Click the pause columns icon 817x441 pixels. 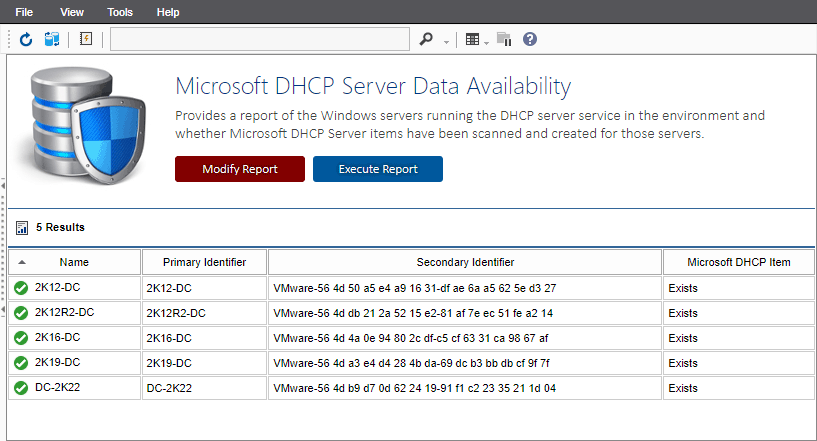(x=504, y=40)
